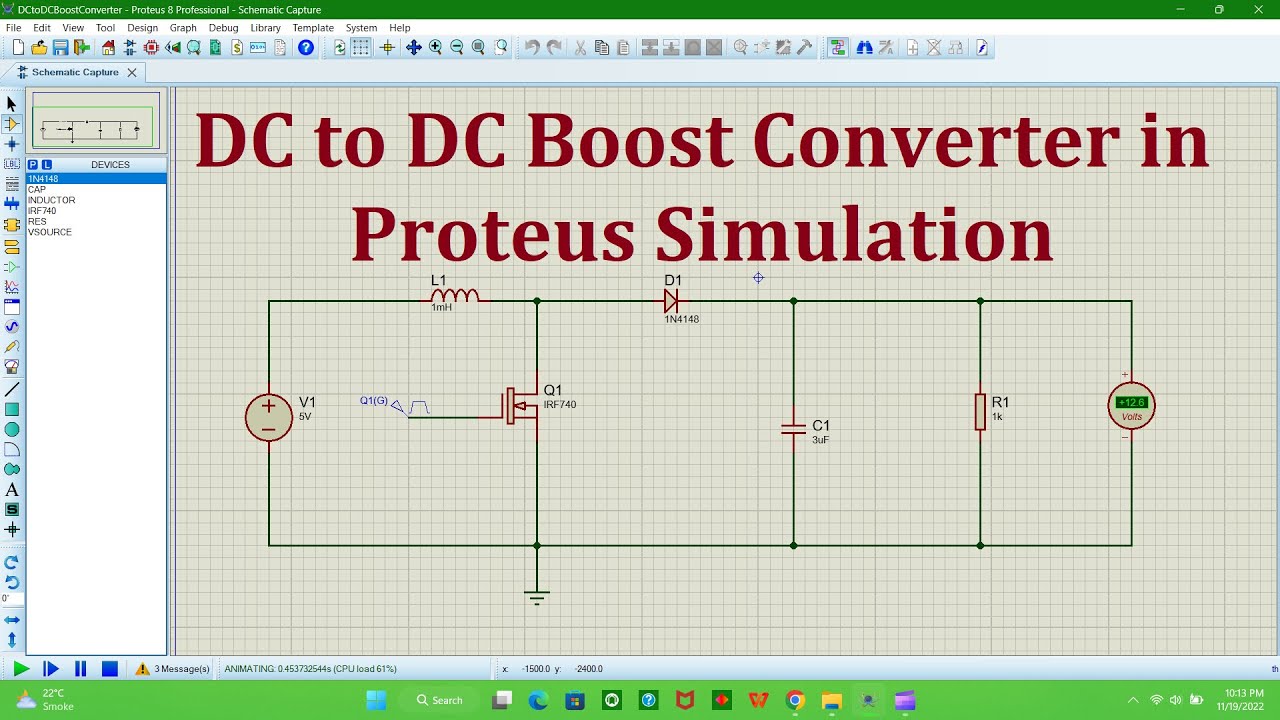
Task: Select IRF740 in devices list
Action: click(x=96, y=211)
